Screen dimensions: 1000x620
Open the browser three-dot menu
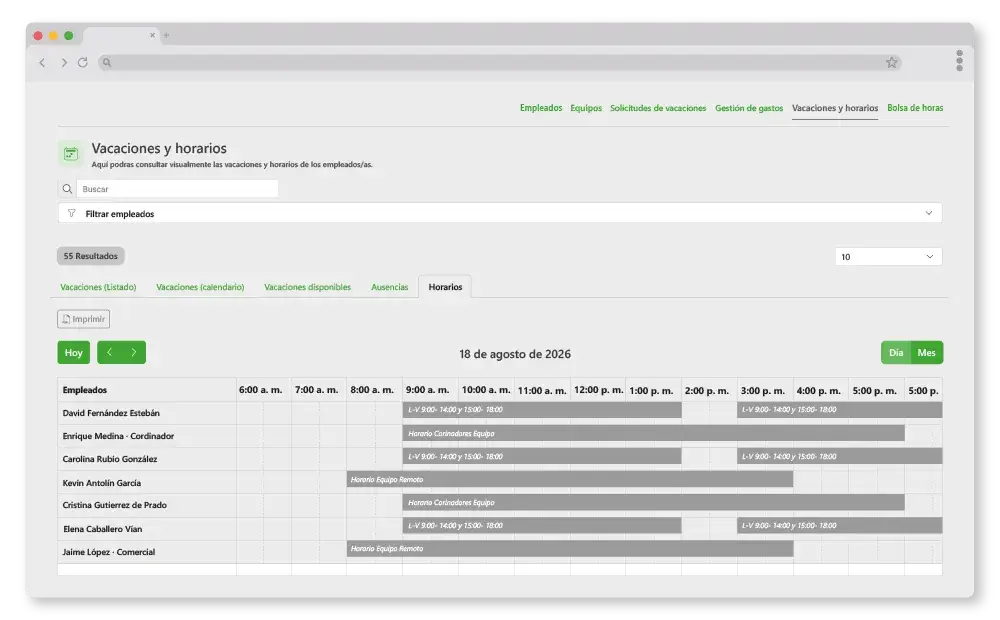[x=959, y=61]
